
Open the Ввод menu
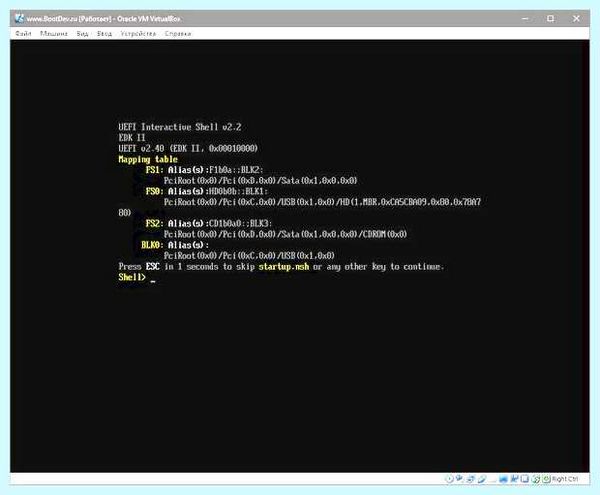(x=104, y=34)
